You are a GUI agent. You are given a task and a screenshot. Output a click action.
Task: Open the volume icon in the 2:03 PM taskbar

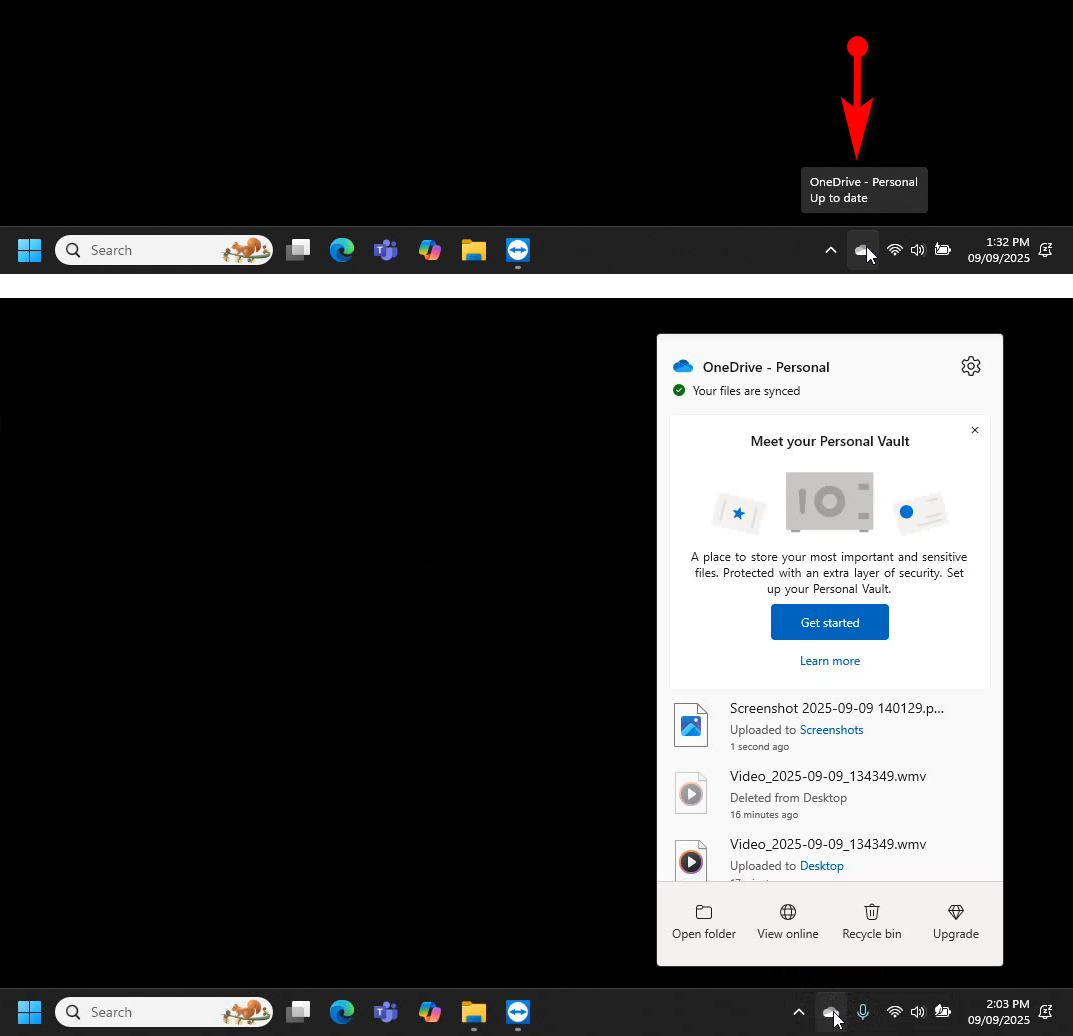click(x=918, y=1011)
